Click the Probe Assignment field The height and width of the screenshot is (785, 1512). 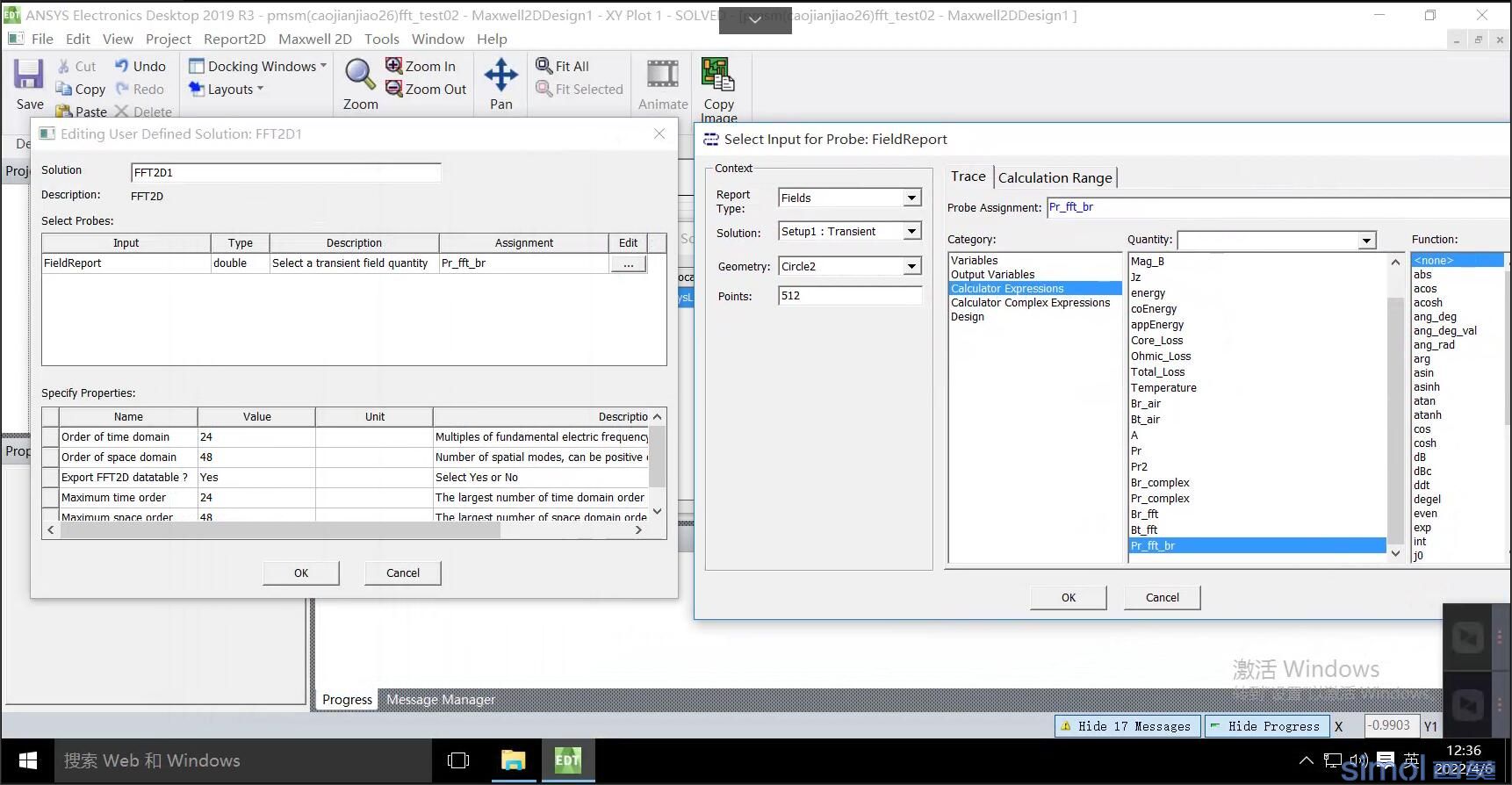(x=1278, y=207)
